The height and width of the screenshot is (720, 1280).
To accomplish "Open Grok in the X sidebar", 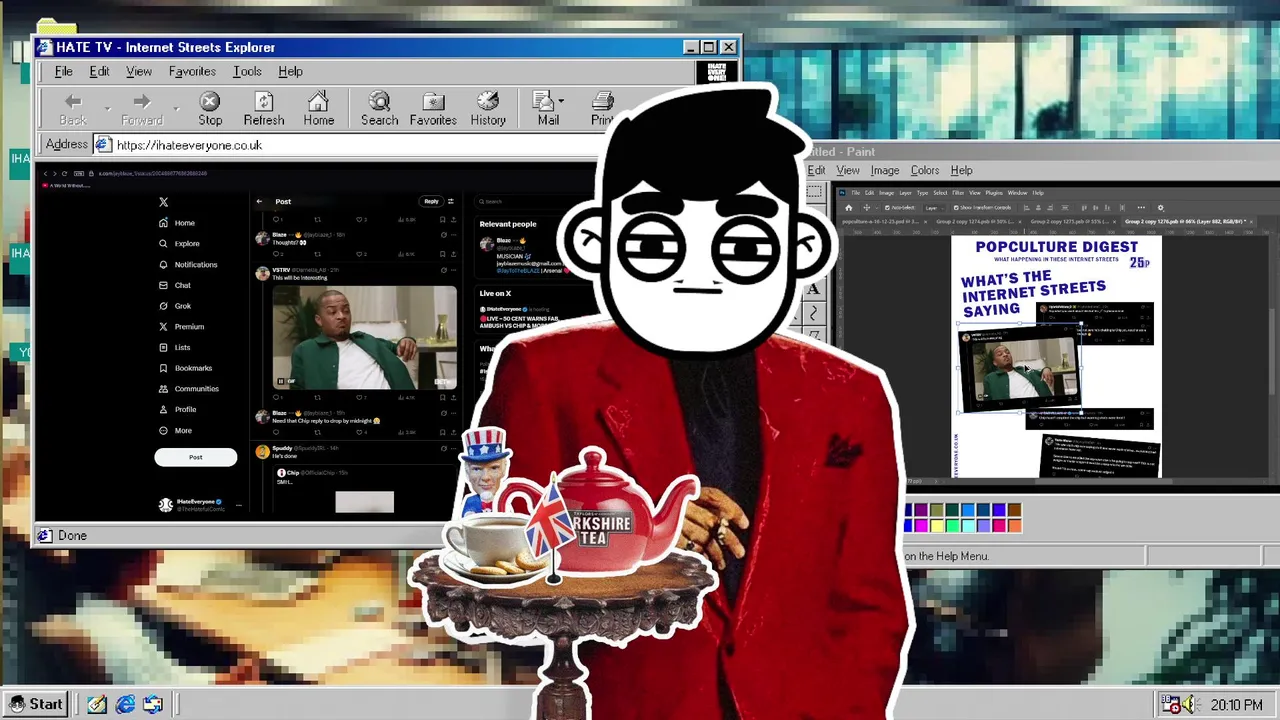I will (174, 306).
